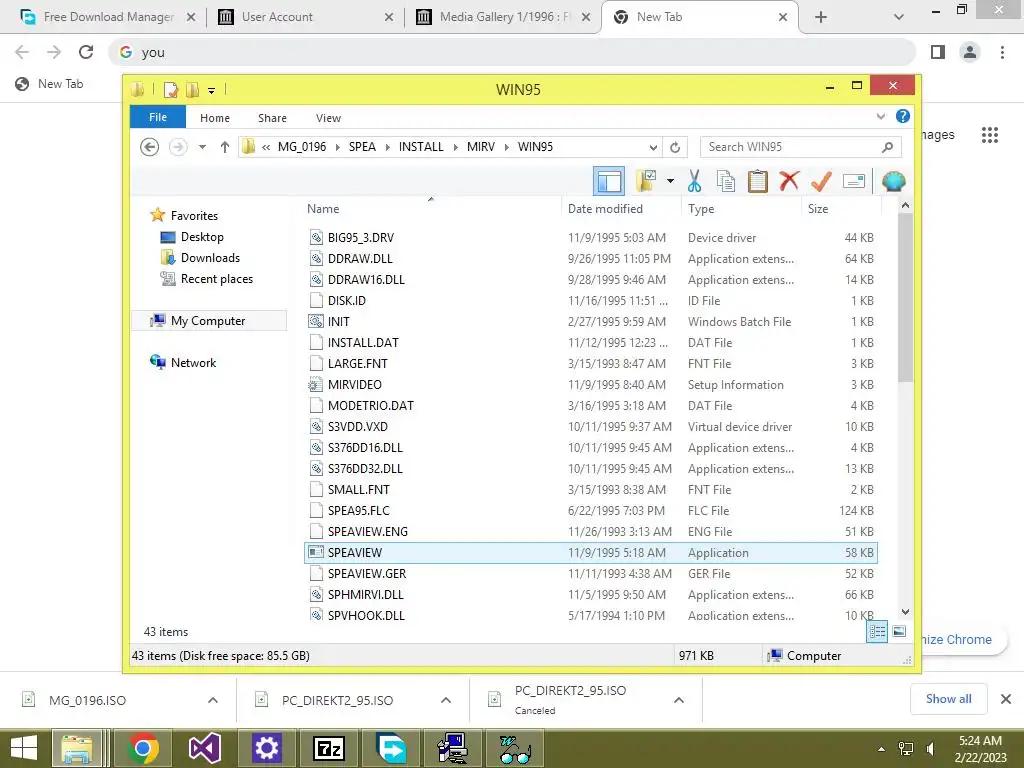Open the dropdown arrow next to folder options icon

tap(670, 181)
